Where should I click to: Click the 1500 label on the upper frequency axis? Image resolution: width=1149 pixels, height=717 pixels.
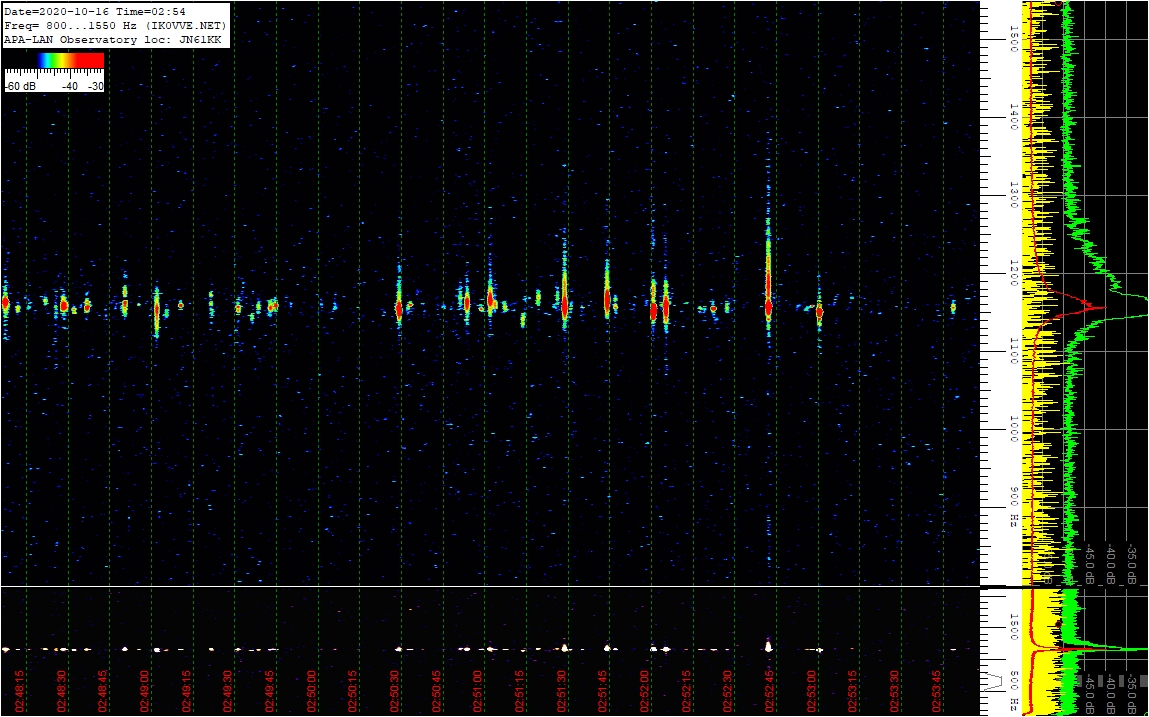pyautogui.click(x=1013, y=37)
